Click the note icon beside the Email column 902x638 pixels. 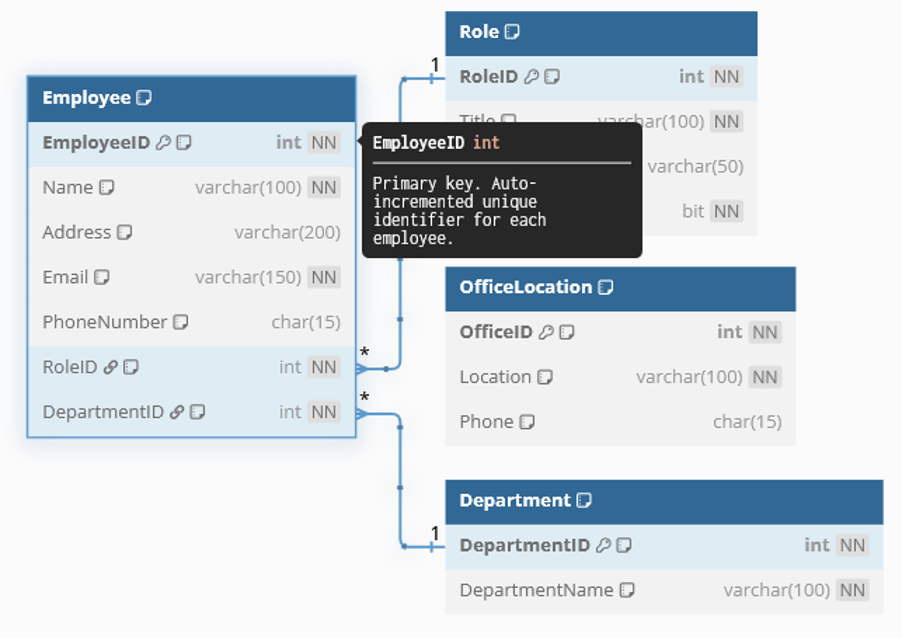coord(102,277)
